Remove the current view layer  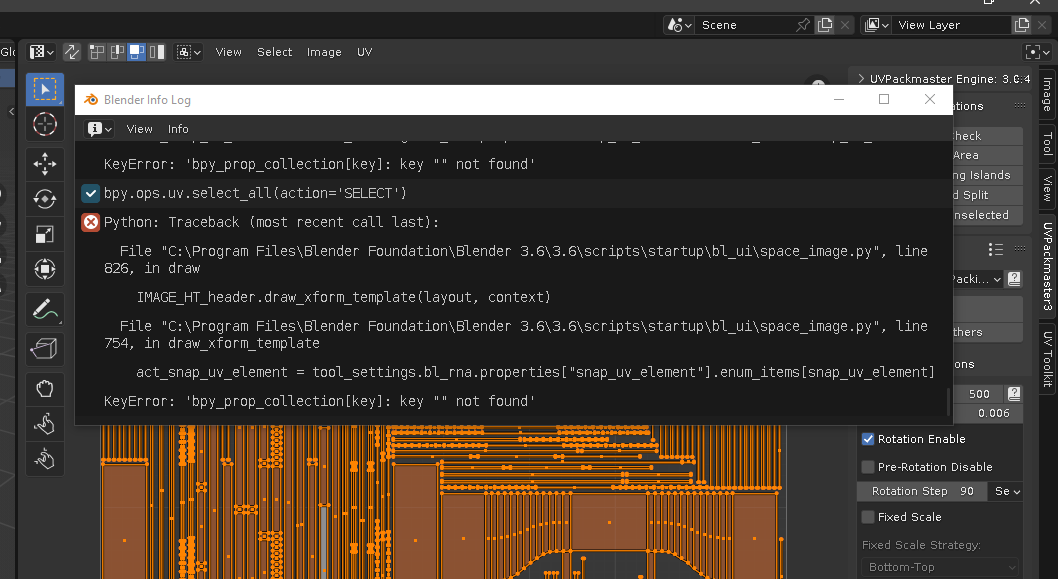click(1042, 25)
